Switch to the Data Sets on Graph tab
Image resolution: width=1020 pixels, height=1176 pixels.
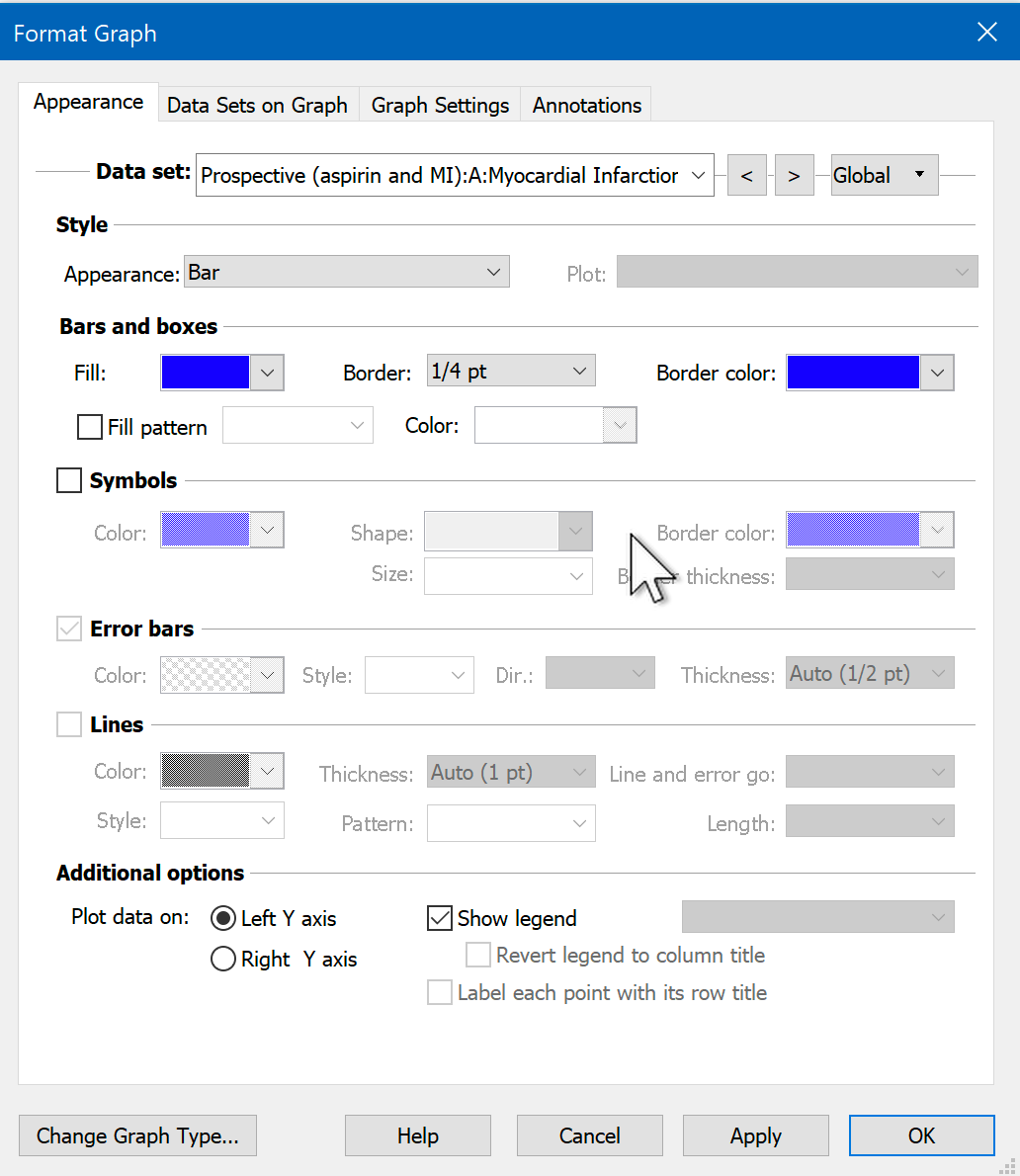click(257, 106)
